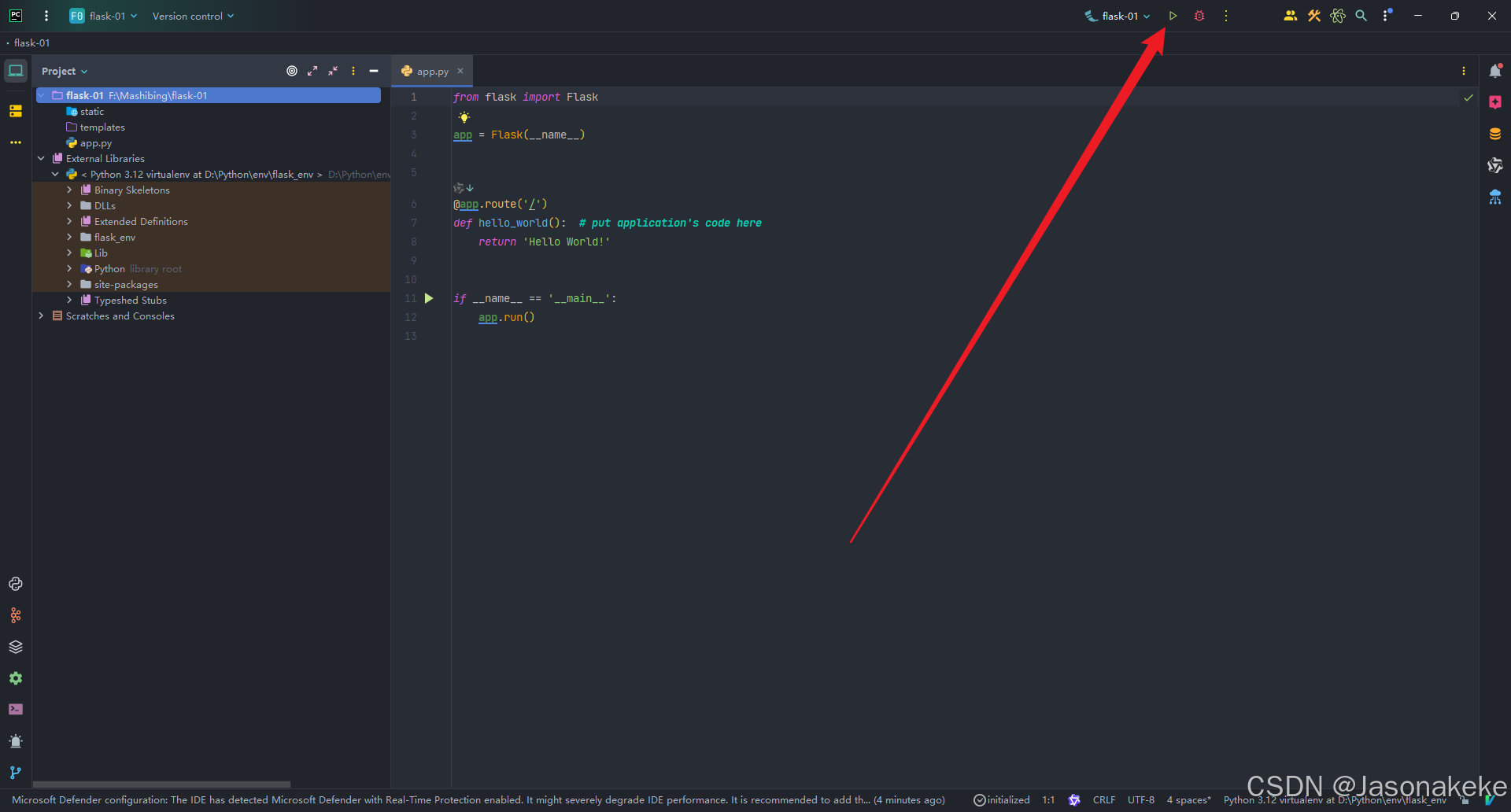Screen dimensions: 1511x812
Task: Open Python Packages tool window
Action: point(16,647)
